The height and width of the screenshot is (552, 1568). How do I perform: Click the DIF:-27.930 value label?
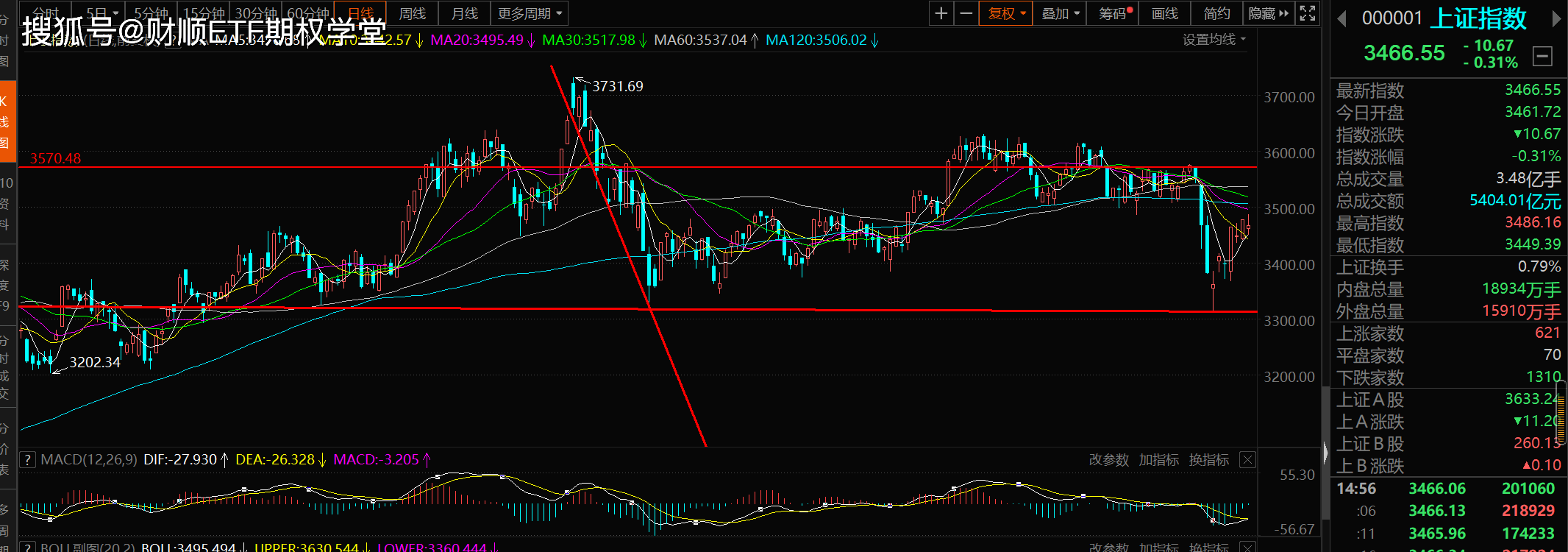click(x=180, y=460)
